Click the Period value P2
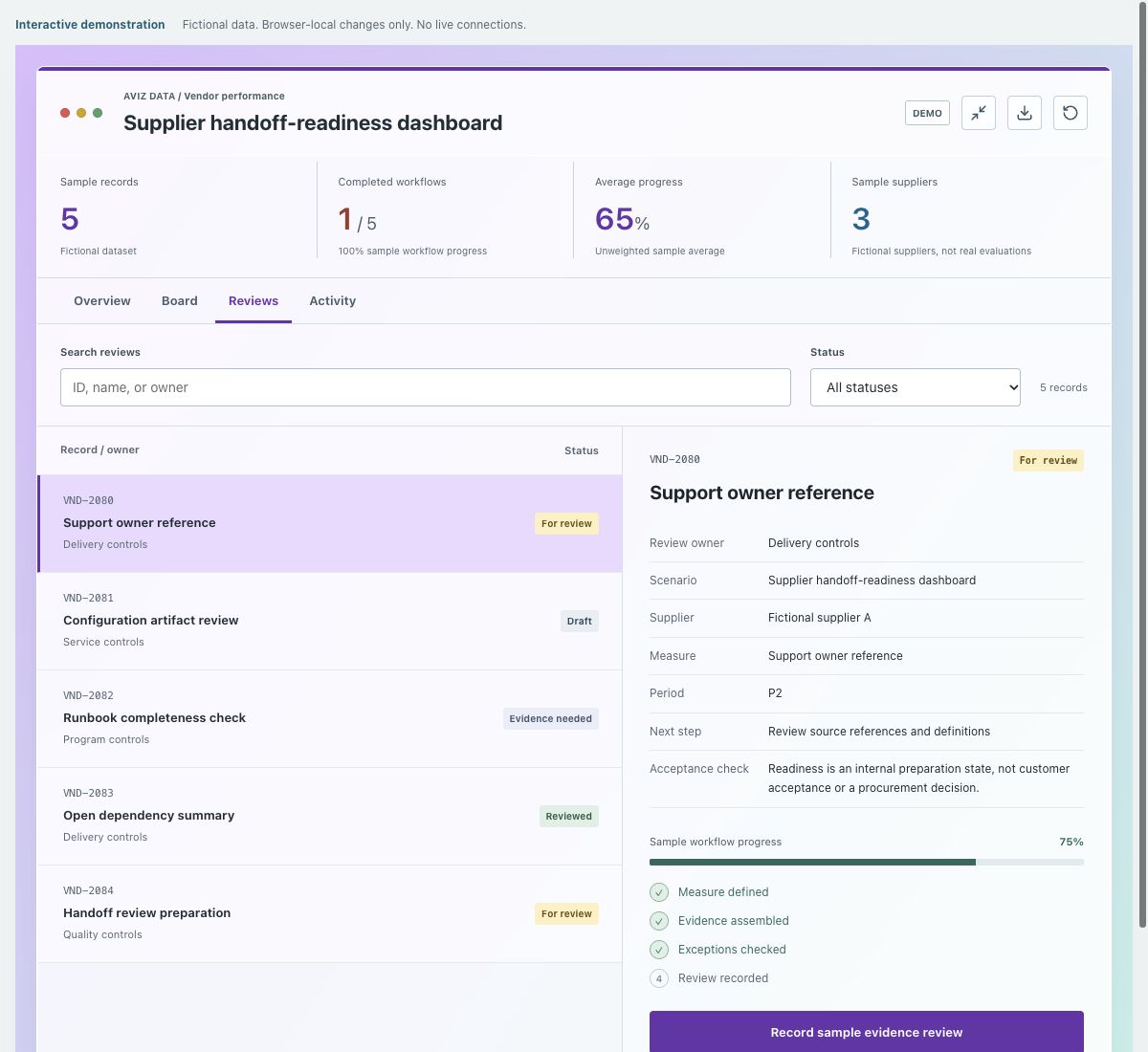 coord(775,693)
